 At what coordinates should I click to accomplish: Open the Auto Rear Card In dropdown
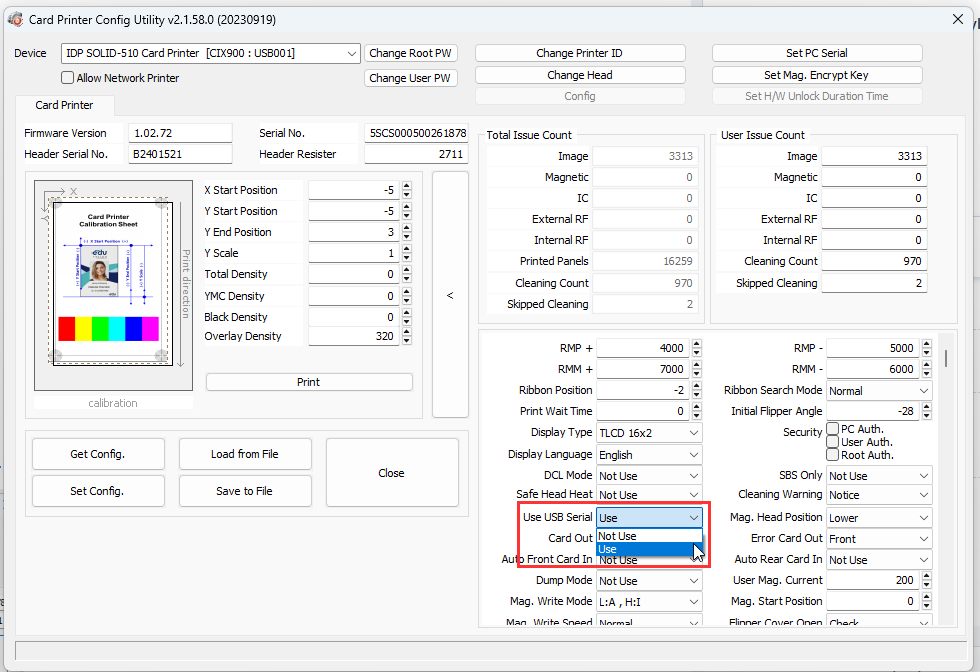[879, 560]
